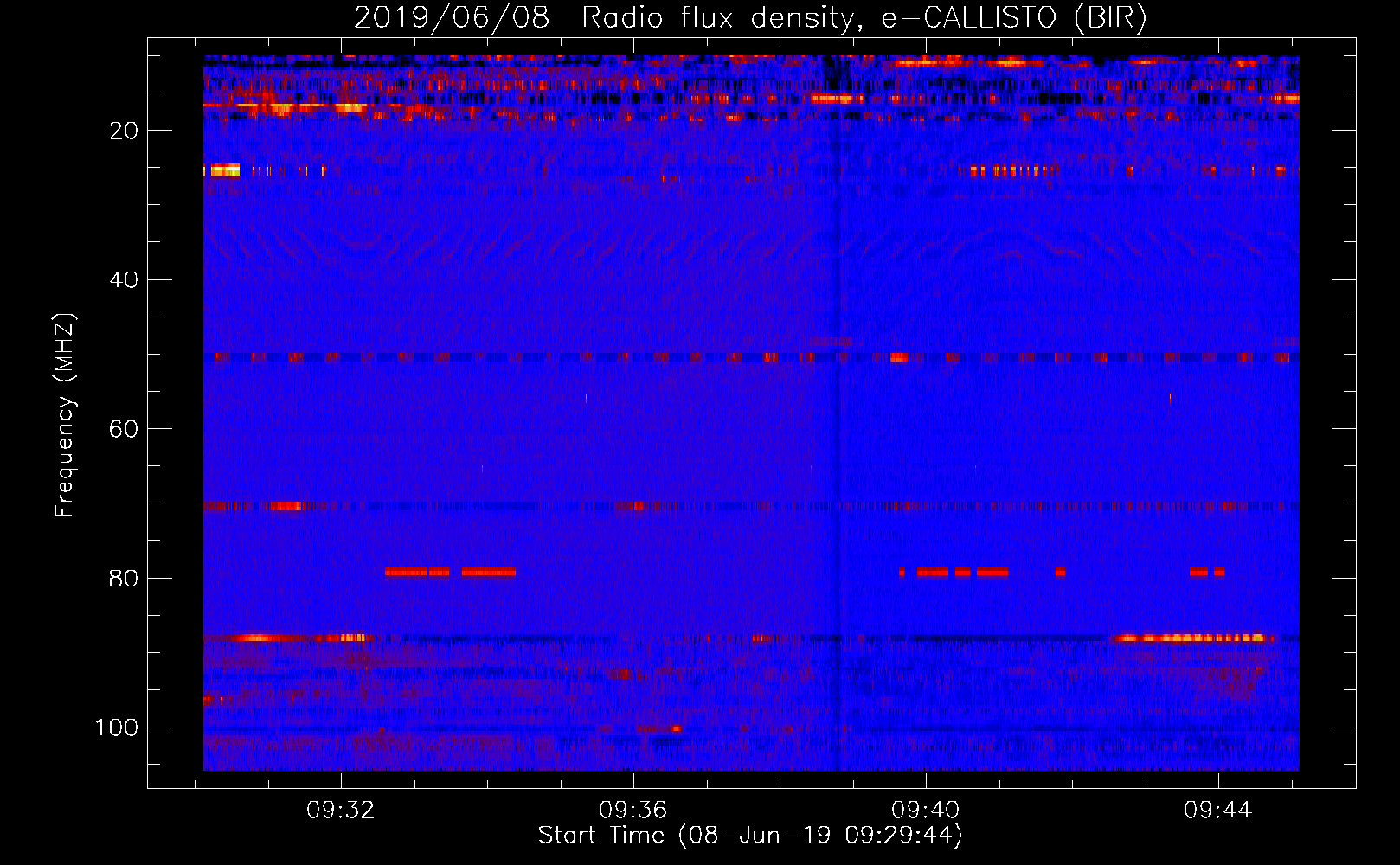Viewport: 1400px width, 865px height.
Task: Click the 'Start Time (08-Jun-19 09:29:44)' label
Action: (750, 836)
